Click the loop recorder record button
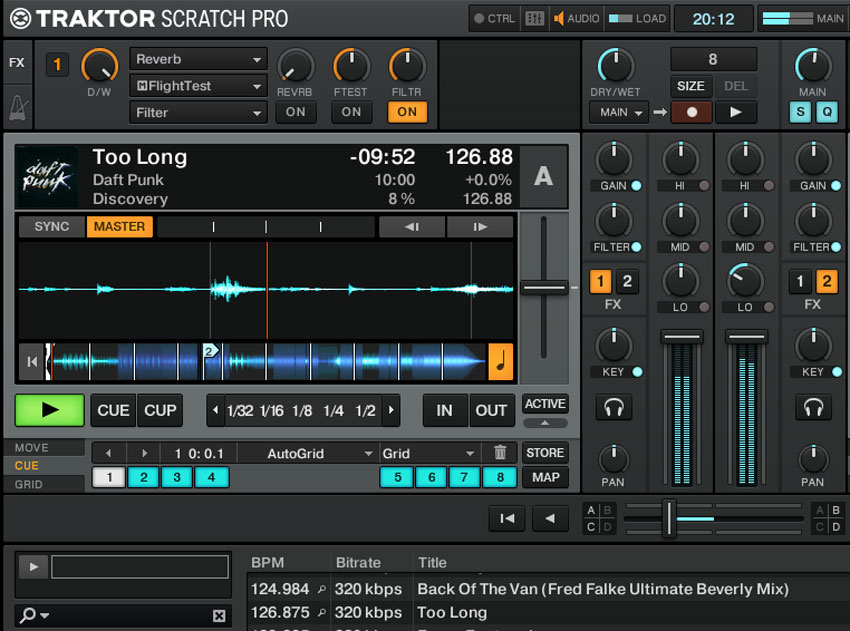 692,112
